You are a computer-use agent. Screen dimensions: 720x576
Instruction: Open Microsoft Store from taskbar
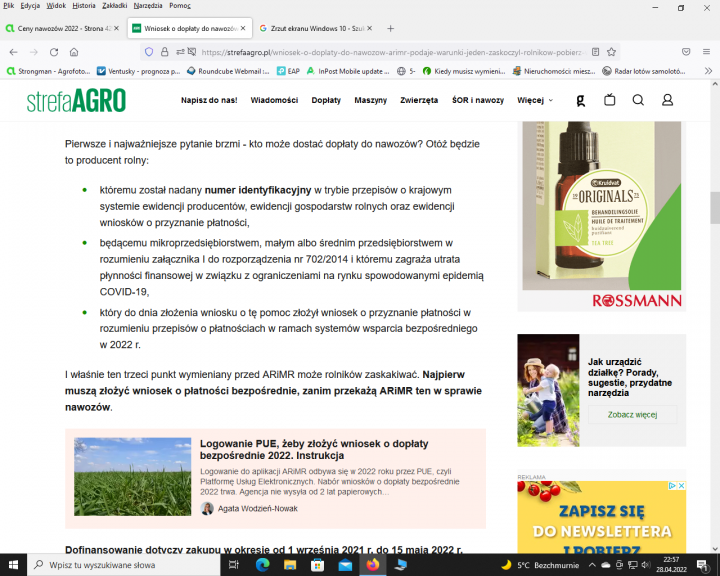317,565
